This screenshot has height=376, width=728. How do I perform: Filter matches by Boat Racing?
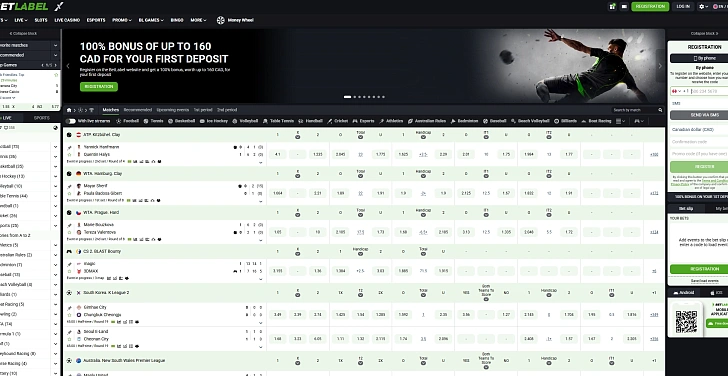point(596,121)
